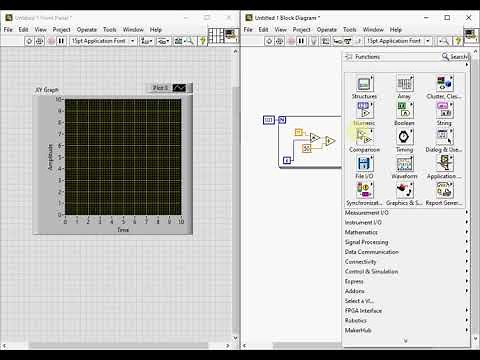The image size is (480, 360).
Task: Open the Report Generation palette
Action: [x=444, y=191]
